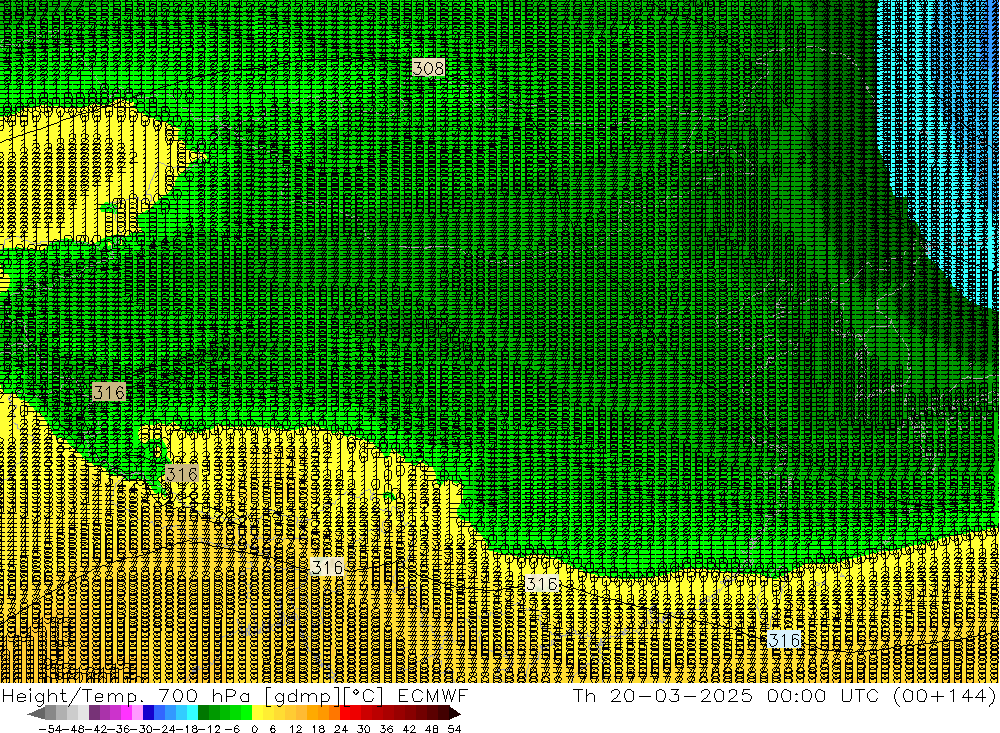Screen dimensions: 1000x733
Task: Click the Height/Temp. 700 hPa title text
Action: pos(126,695)
